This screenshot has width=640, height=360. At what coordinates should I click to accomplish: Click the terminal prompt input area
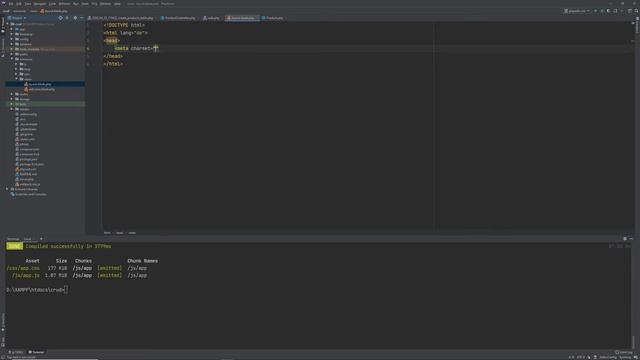point(66,290)
